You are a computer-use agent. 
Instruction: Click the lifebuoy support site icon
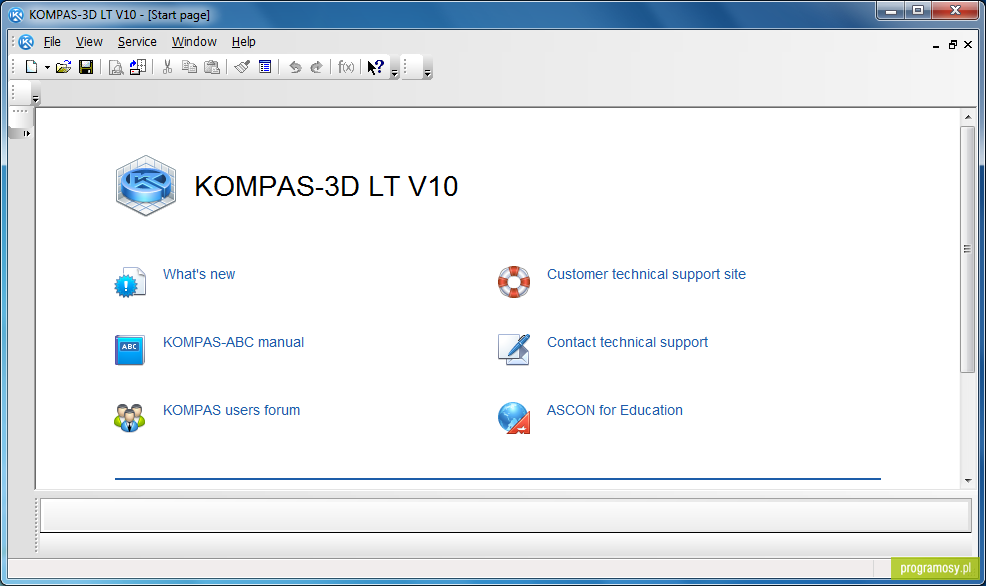click(514, 282)
